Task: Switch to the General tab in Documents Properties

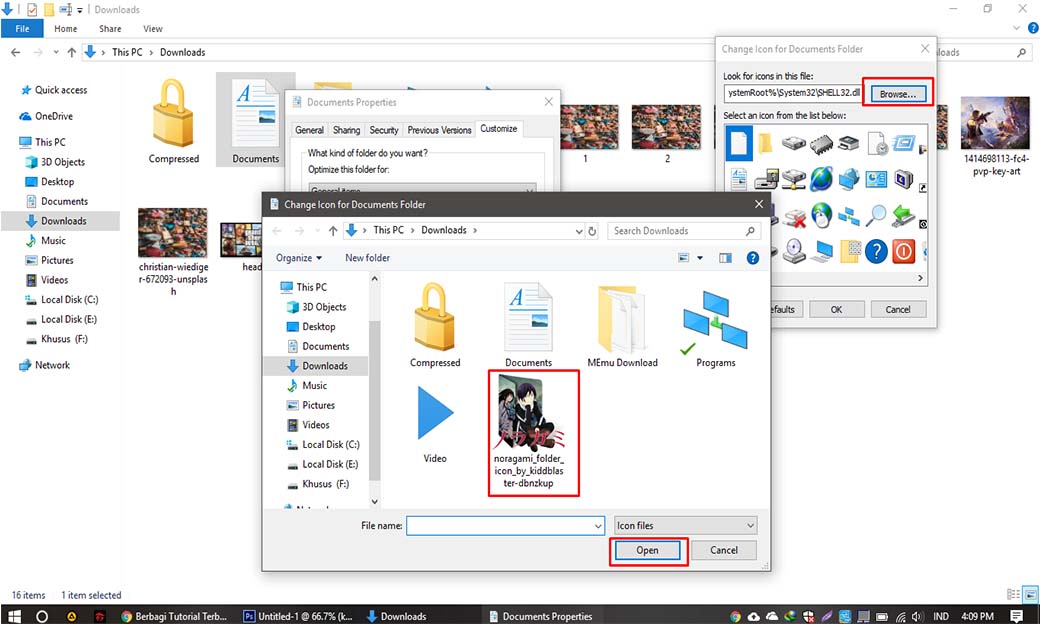Action: [x=309, y=130]
